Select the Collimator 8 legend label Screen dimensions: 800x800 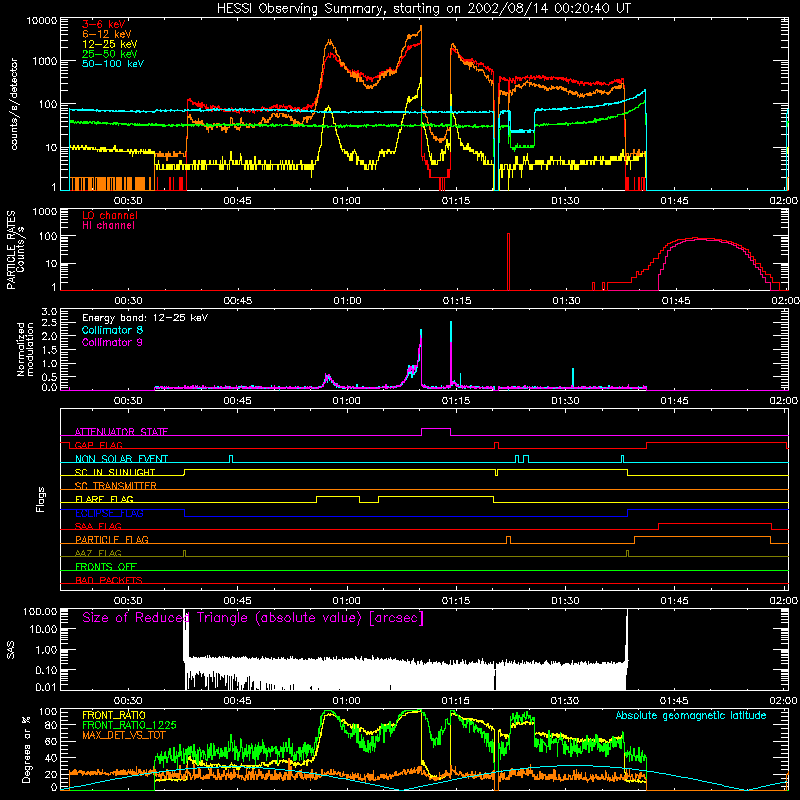click(112, 330)
